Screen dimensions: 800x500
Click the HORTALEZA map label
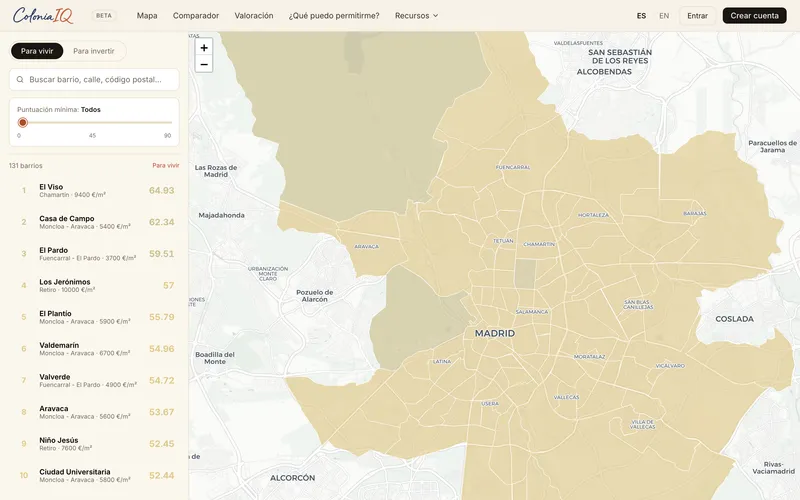593,215
